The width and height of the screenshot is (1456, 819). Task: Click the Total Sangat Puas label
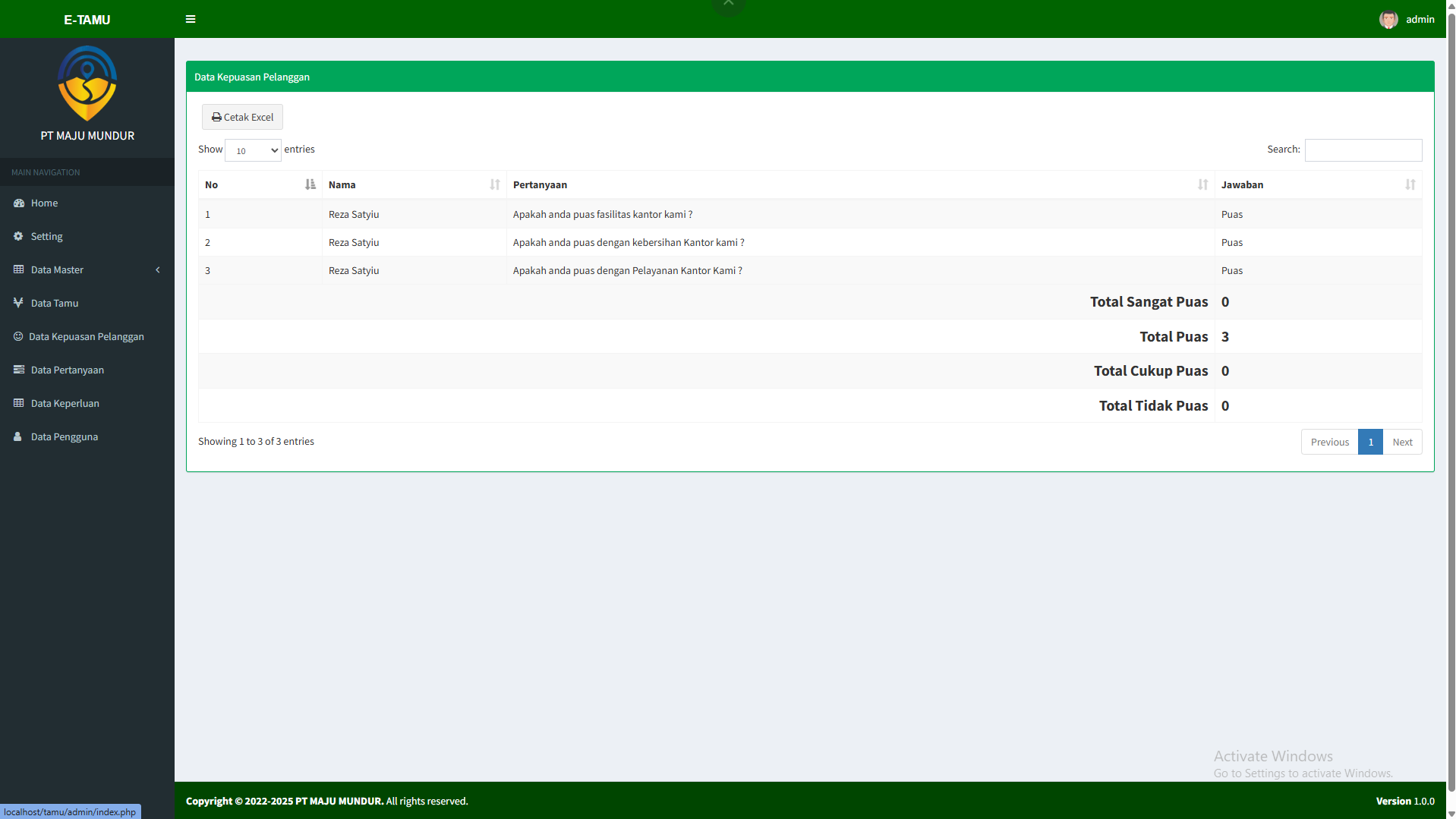tap(1149, 301)
